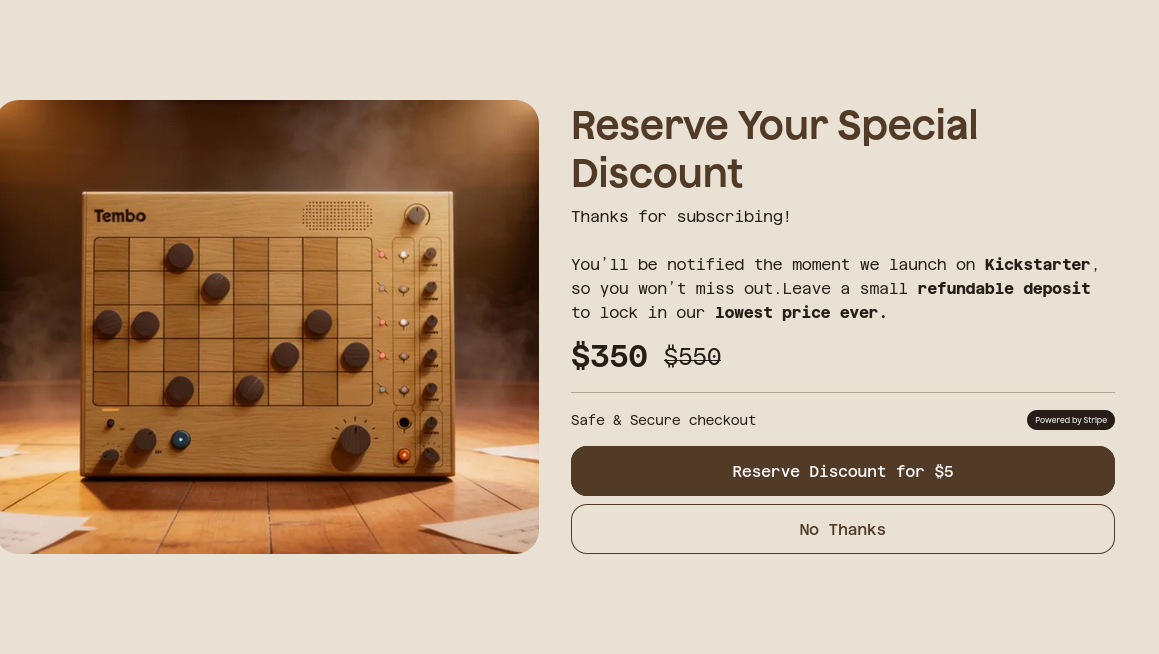Click the Thanks for subscribing message
1159x654 pixels.
[680, 217]
